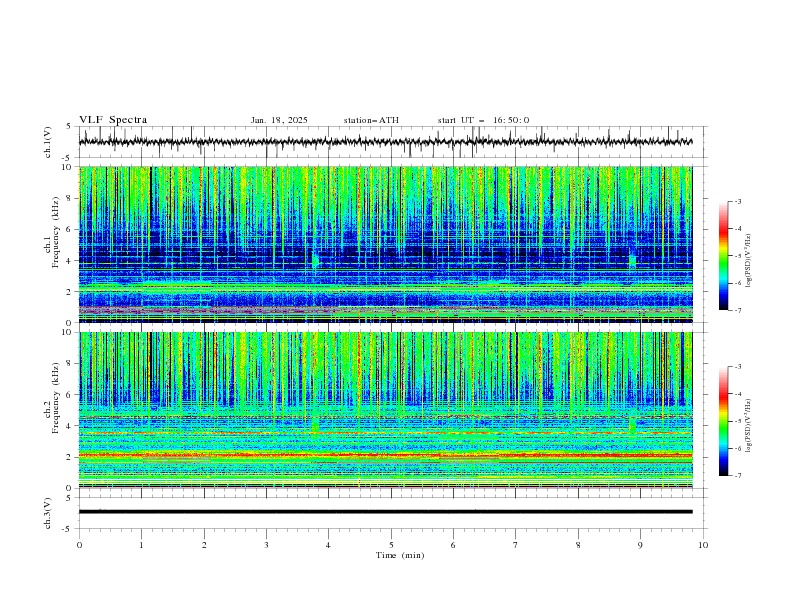Image resolution: width=792 pixels, height=612 pixels.
Task: Click the "ch.1(V)" waveform axis label
Action: coord(48,142)
